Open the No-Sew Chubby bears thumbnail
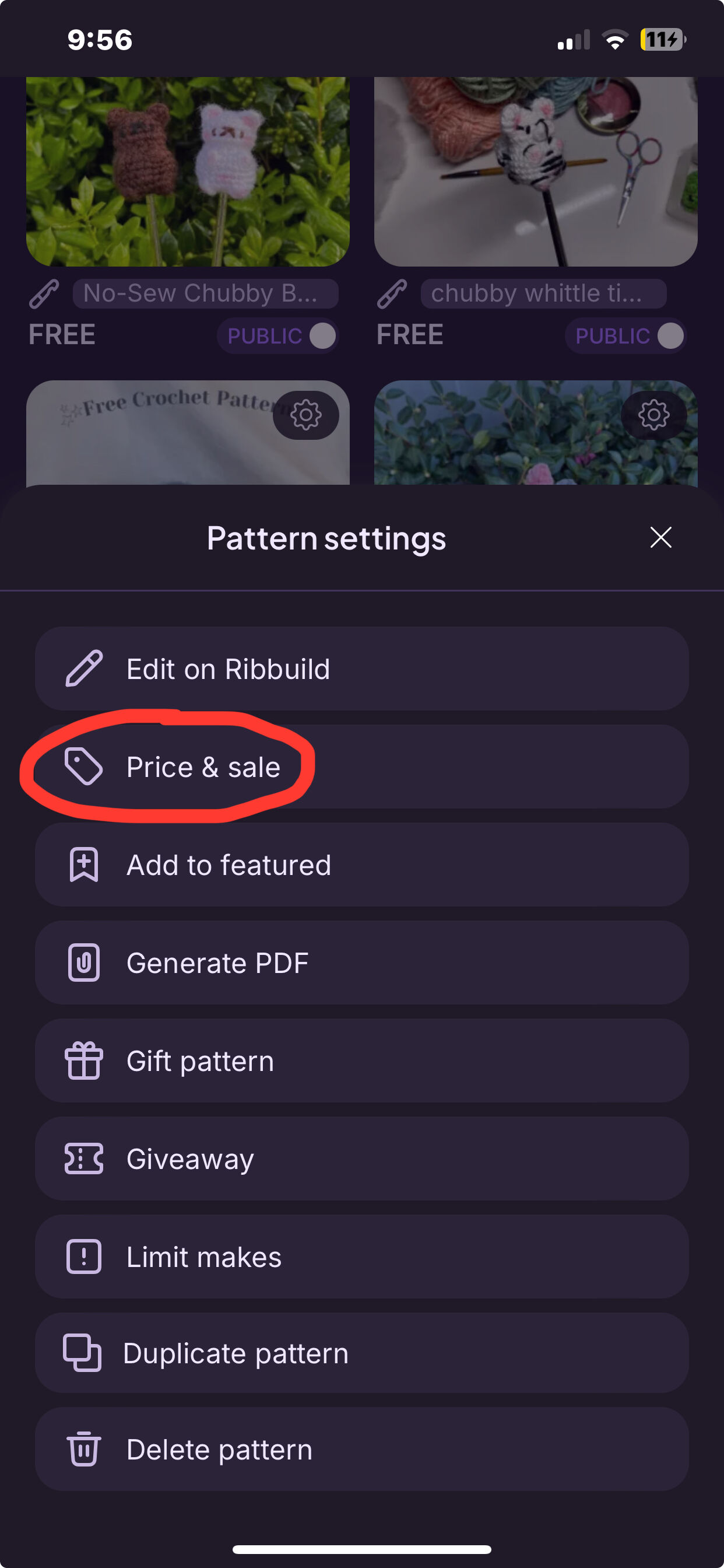Image resolution: width=724 pixels, height=1568 pixels. click(187, 171)
